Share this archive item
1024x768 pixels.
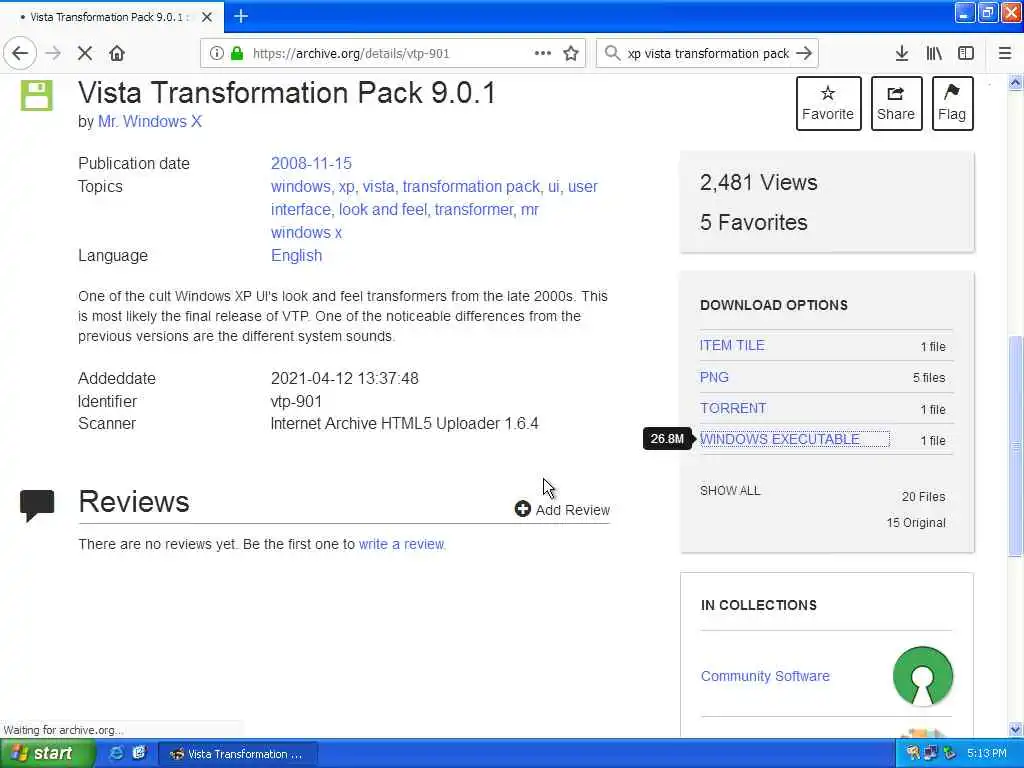[896, 103]
